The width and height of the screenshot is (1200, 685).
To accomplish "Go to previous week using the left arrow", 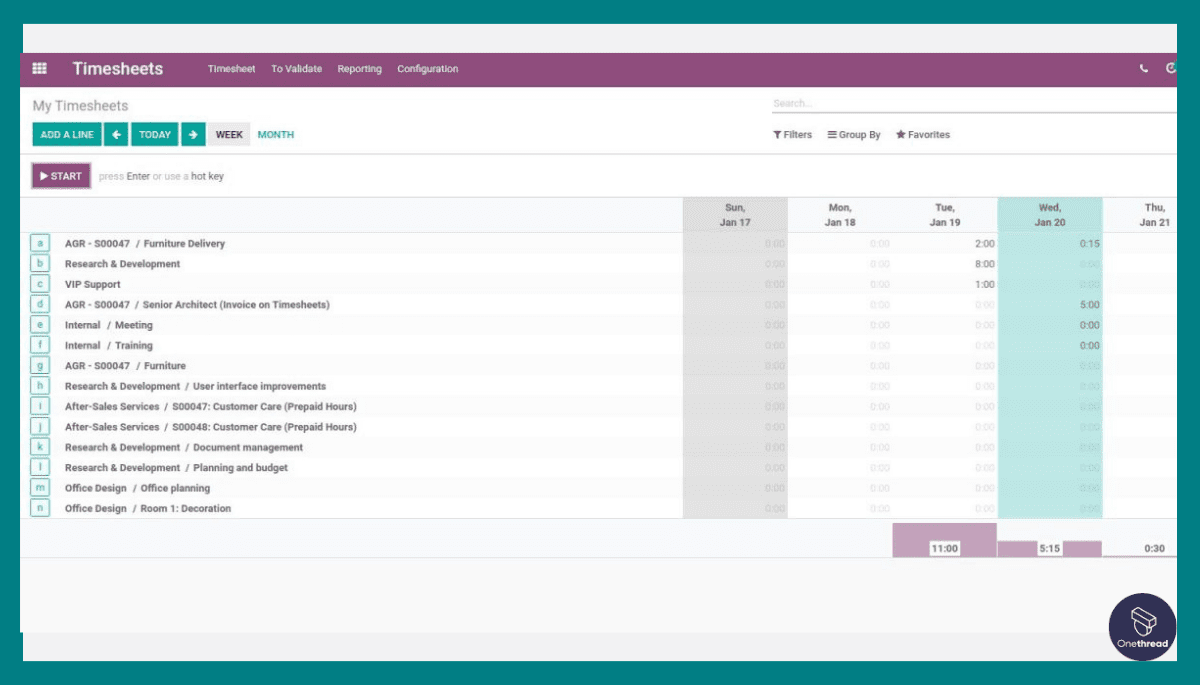I will (116, 134).
